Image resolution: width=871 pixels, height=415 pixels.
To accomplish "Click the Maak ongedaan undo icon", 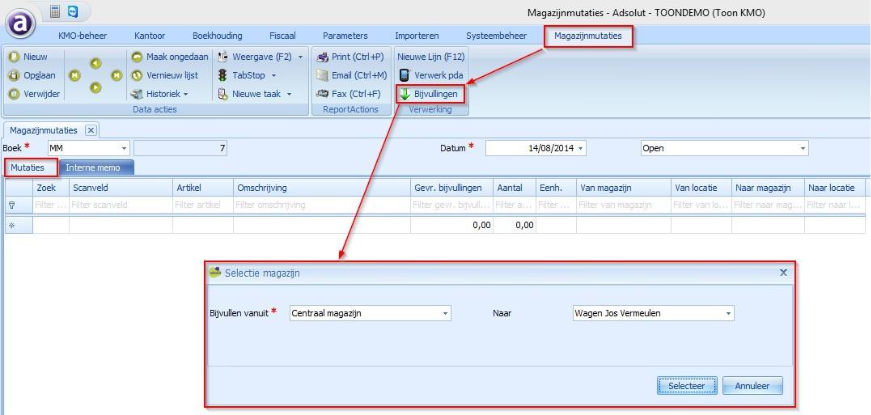I will (137, 57).
